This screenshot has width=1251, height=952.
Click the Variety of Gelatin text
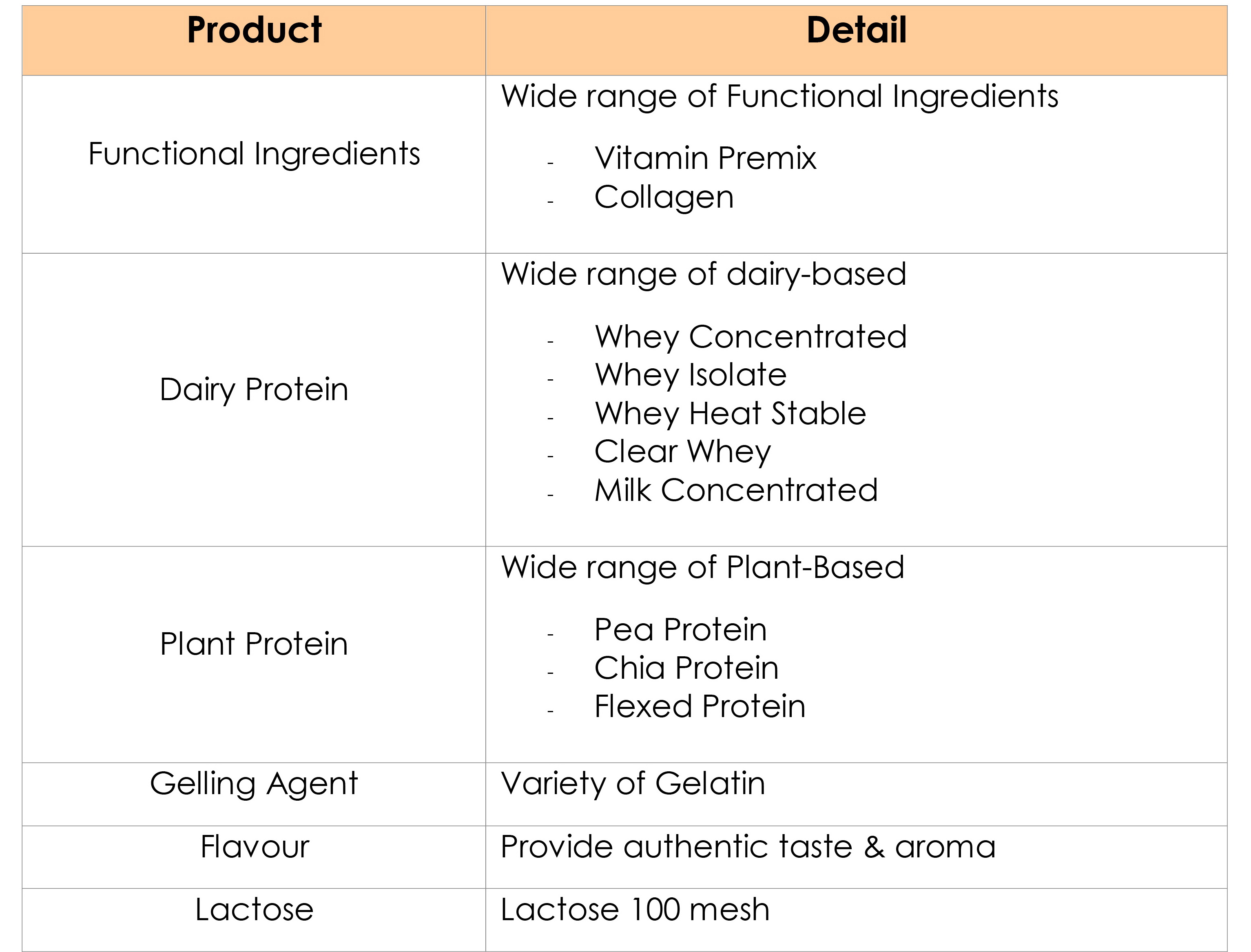click(633, 784)
